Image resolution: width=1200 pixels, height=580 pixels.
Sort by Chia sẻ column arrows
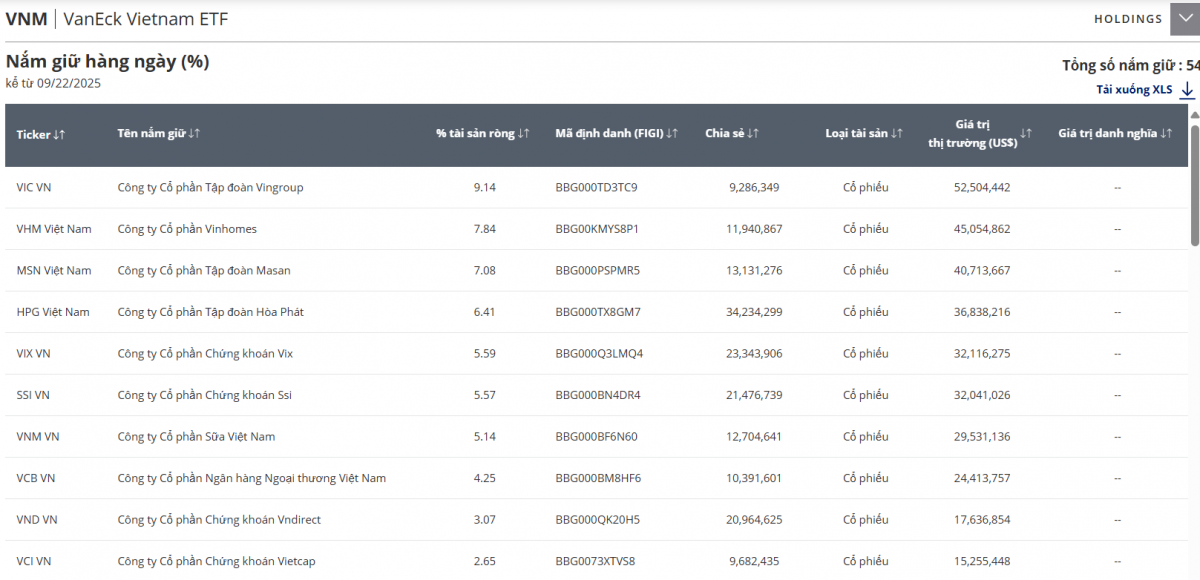[753, 134]
